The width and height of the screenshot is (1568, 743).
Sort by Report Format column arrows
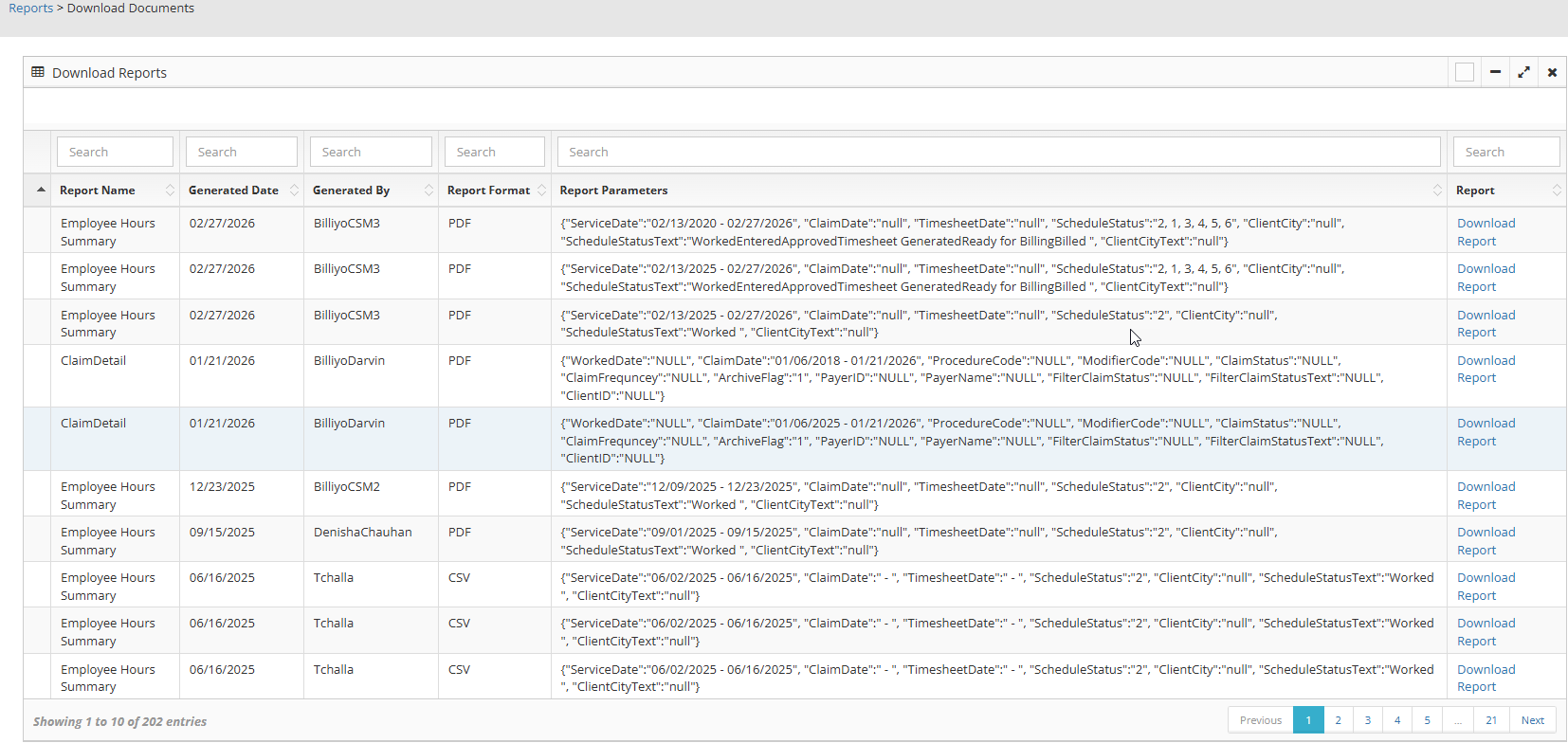click(541, 190)
